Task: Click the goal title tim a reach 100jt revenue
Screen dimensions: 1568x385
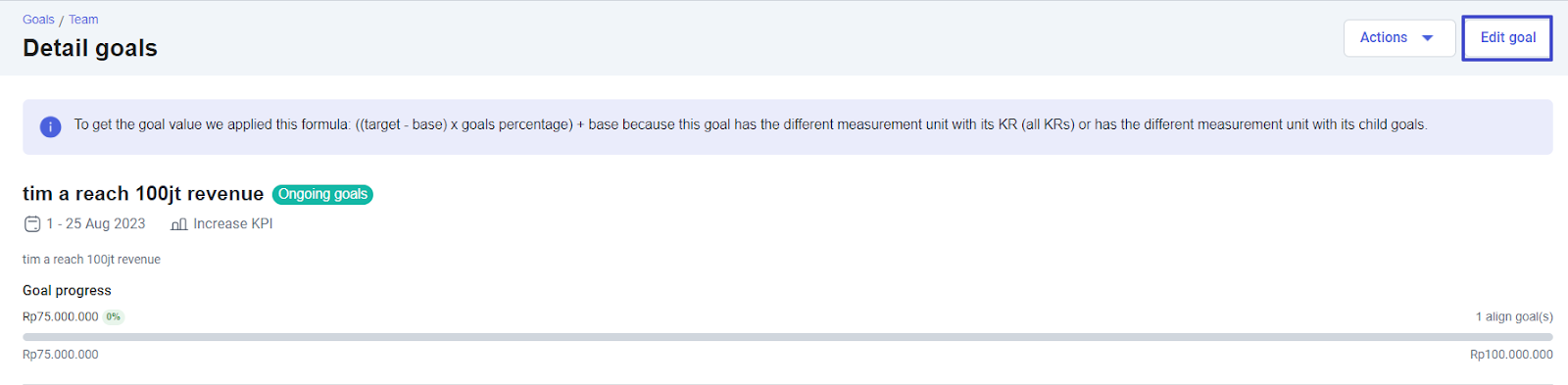Action: point(143,194)
